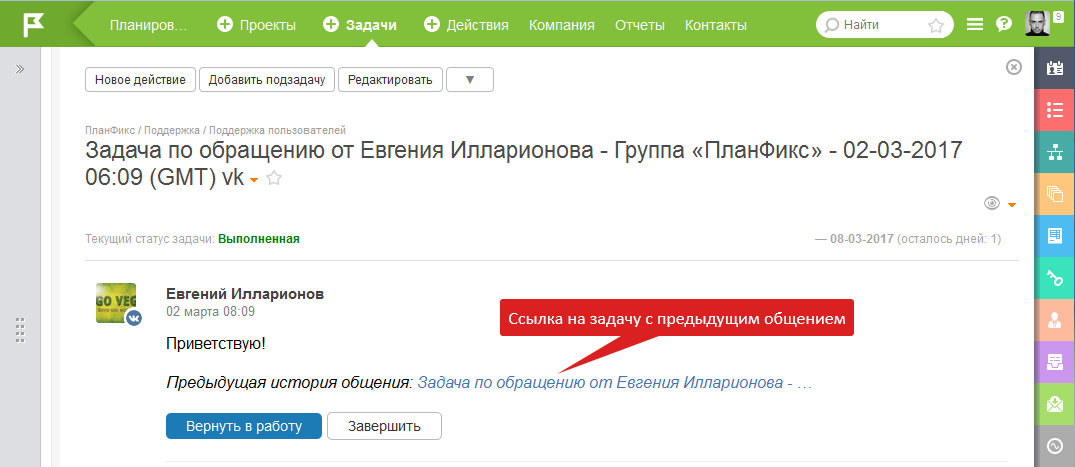Open the Действия section
Viewport: 1075px width, 467px height.
(x=477, y=25)
